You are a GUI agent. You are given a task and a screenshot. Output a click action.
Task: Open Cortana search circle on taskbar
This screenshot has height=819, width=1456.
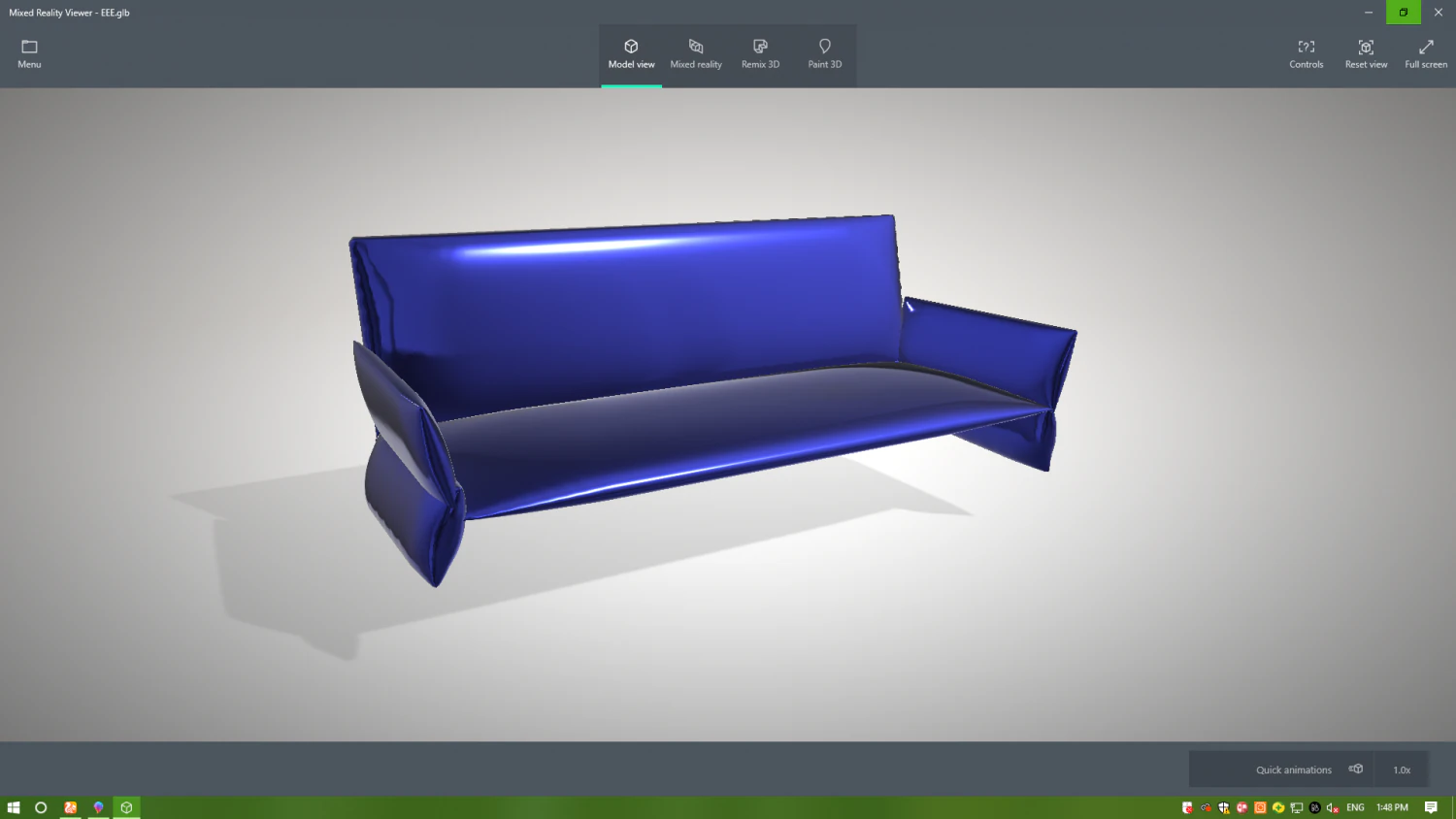point(41,807)
